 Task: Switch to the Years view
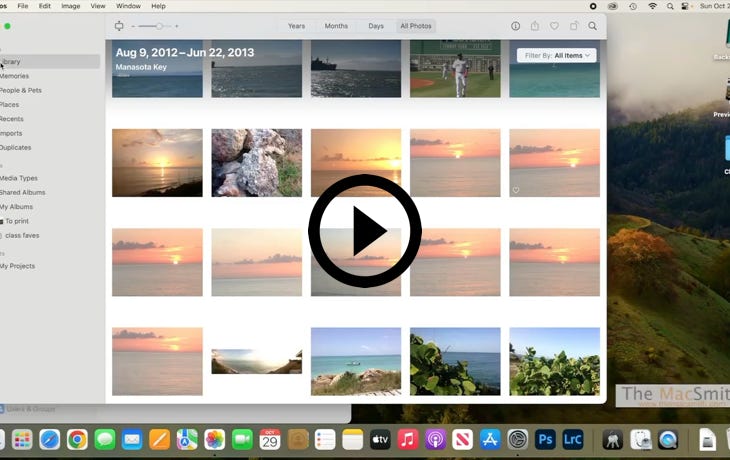pyautogui.click(x=296, y=26)
